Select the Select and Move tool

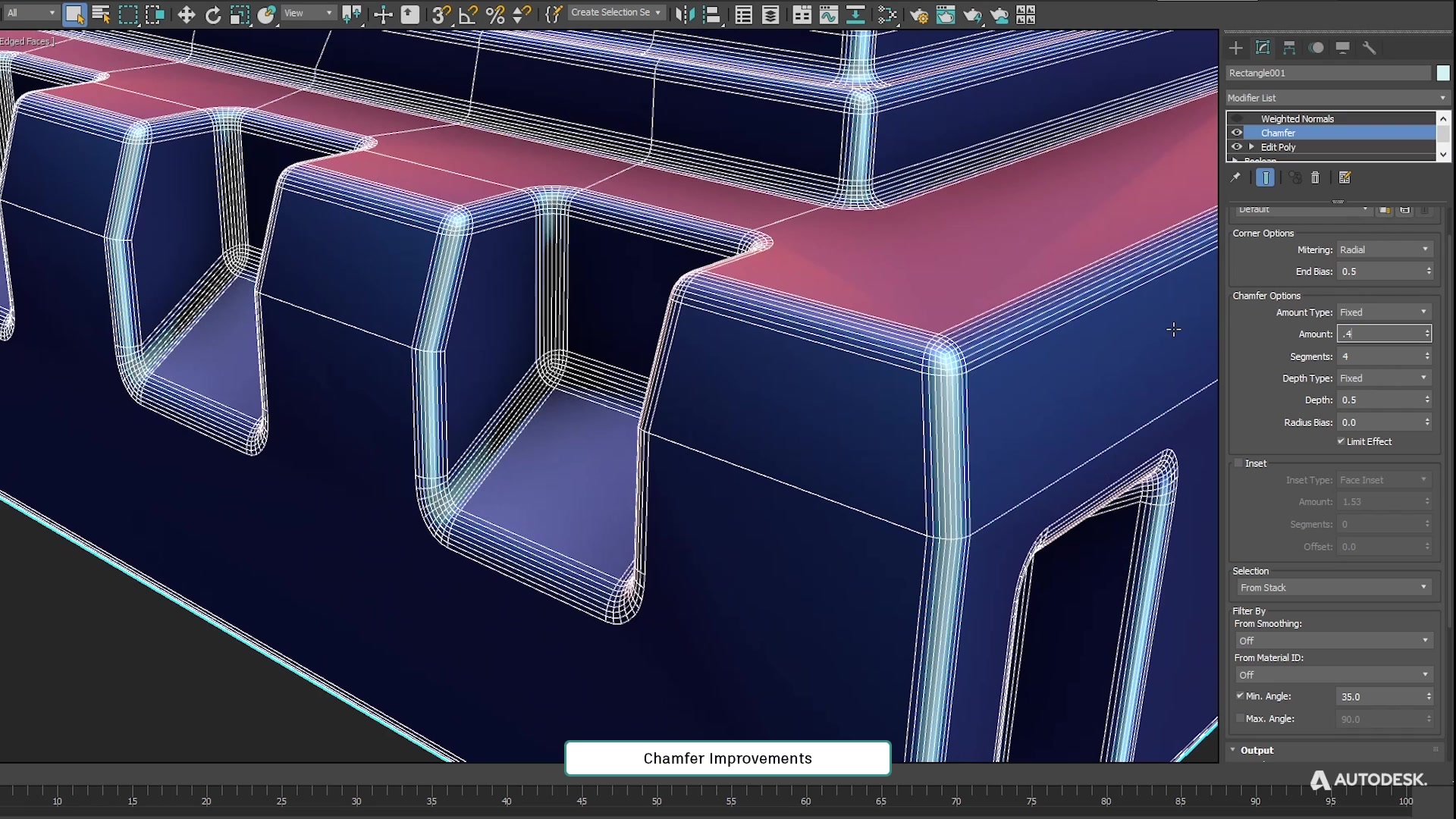coord(187,14)
